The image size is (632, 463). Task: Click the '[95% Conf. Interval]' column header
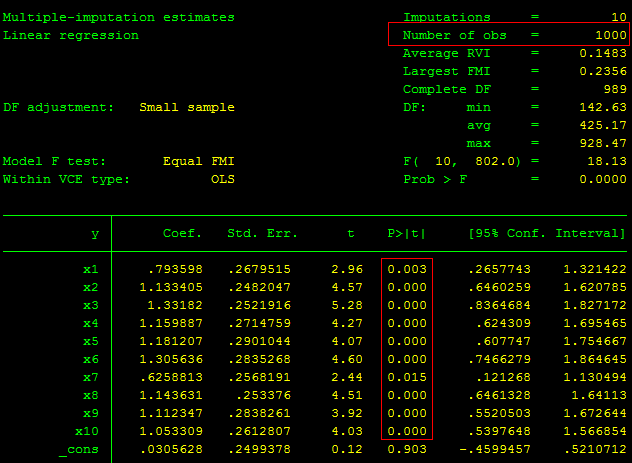(x=546, y=234)
